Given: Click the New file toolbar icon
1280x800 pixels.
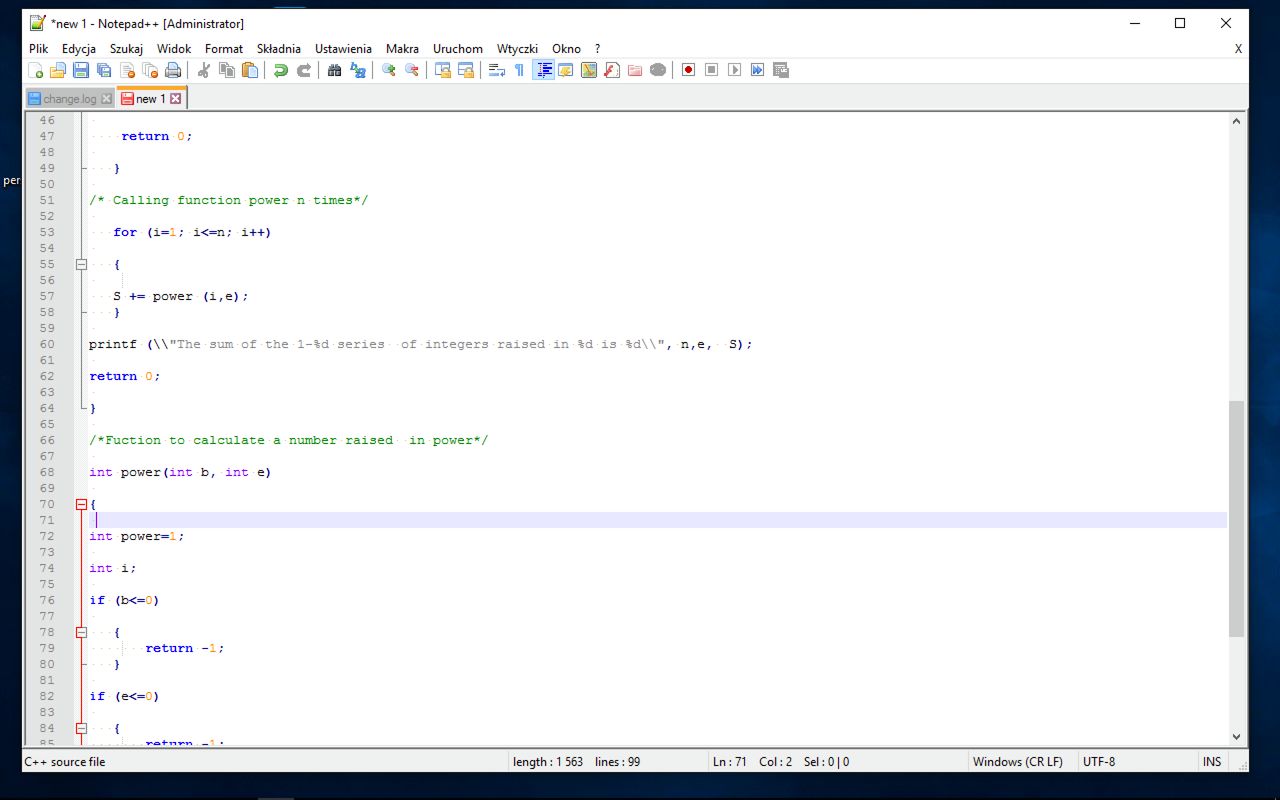Looking at the screenshot, I should point(36,70).
